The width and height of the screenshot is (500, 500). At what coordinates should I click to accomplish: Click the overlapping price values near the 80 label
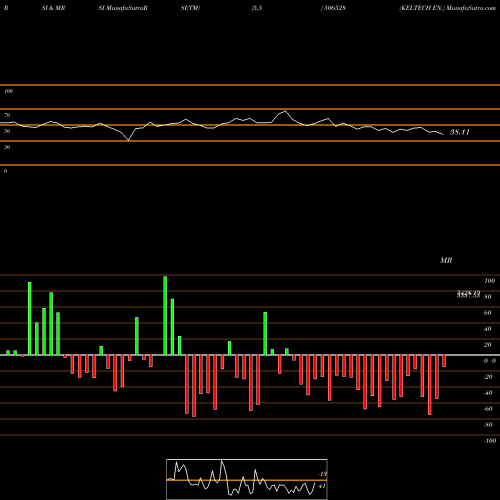468,294
